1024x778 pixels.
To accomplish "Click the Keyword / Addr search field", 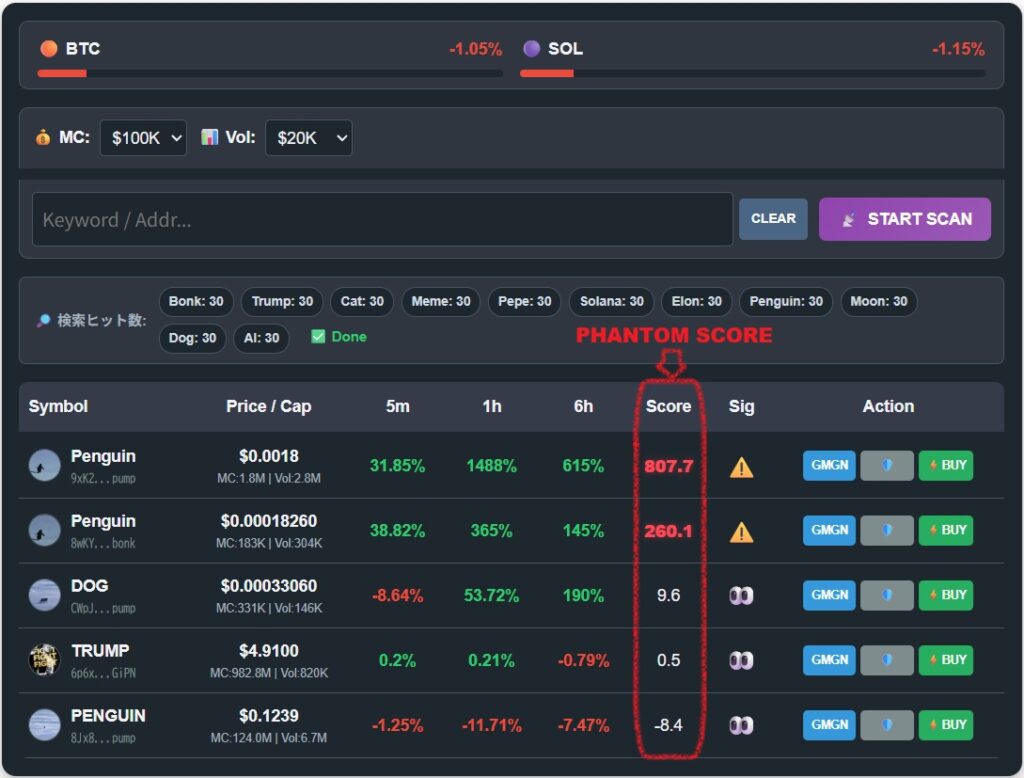I will [x=382, y=220].
